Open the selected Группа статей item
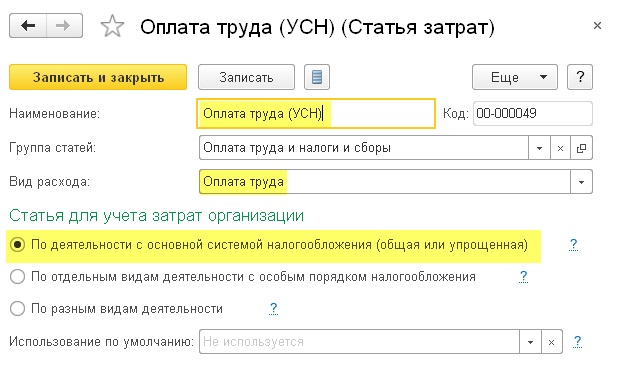Screen dimensions: 641x391 coord(581,148)
